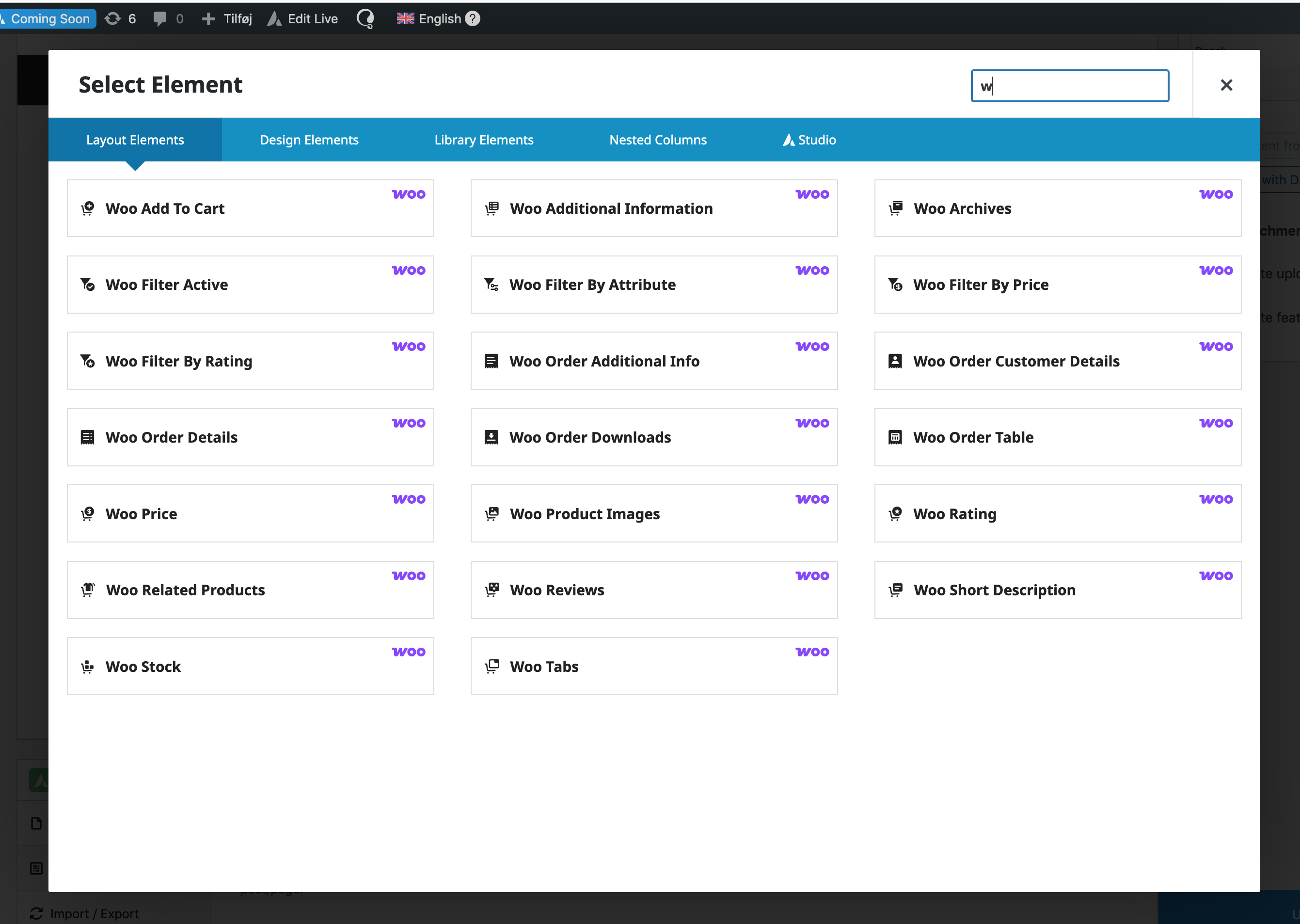The width and height of the screenshot is (1300, 924).
Task: Click the Woo Order Downloads icon
Action: coord(491,438)
